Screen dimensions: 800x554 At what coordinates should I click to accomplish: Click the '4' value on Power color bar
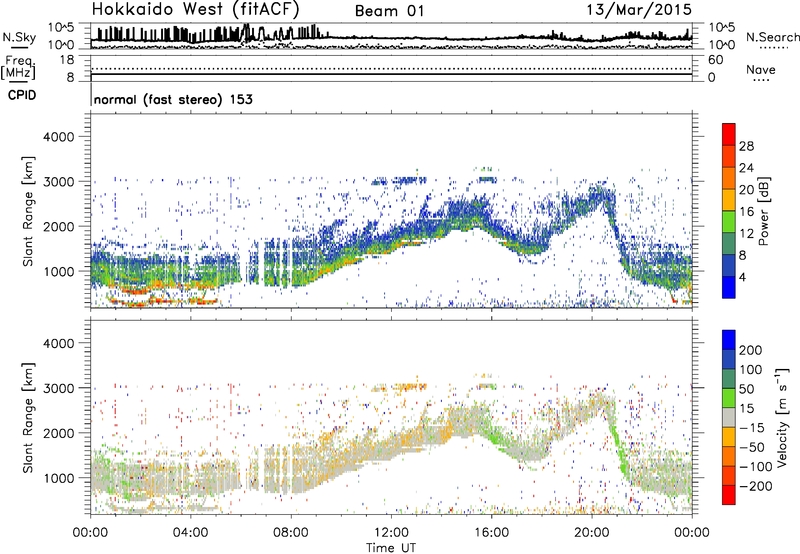point(743,277)
